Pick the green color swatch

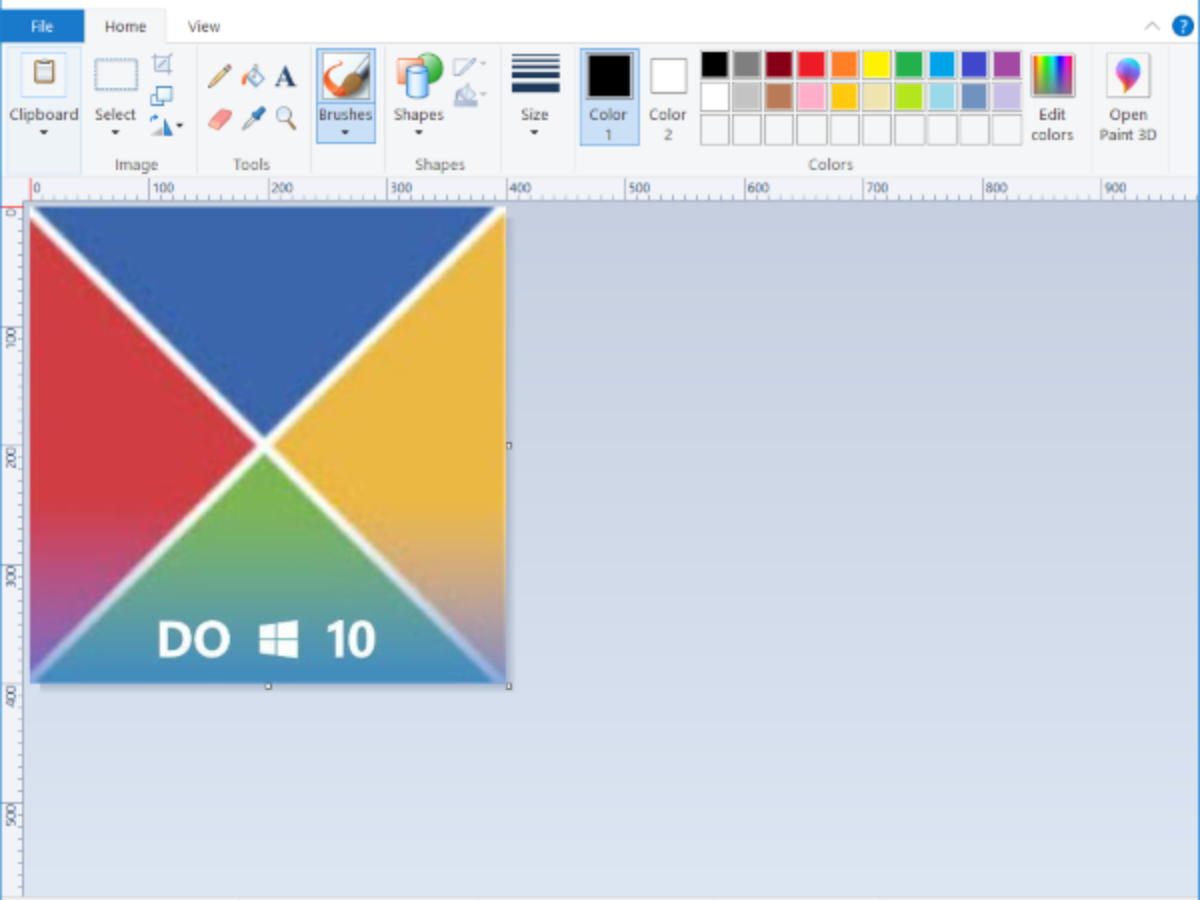[x=909, y=65]
